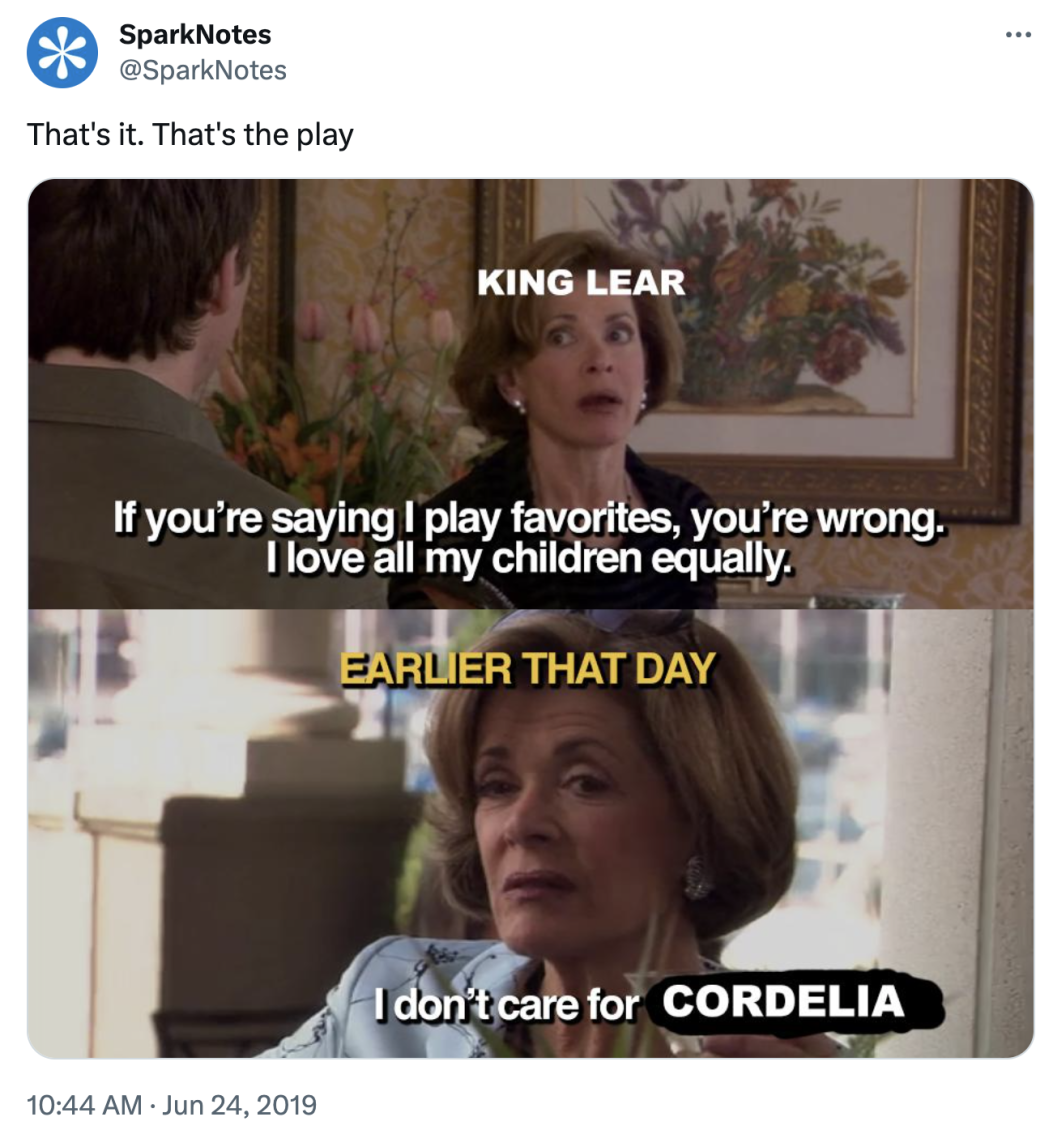The image size is (1056, 1136).
Task: Click the EARLIER THAT DAY yellow caption
Action: click(x=528, y=668)
